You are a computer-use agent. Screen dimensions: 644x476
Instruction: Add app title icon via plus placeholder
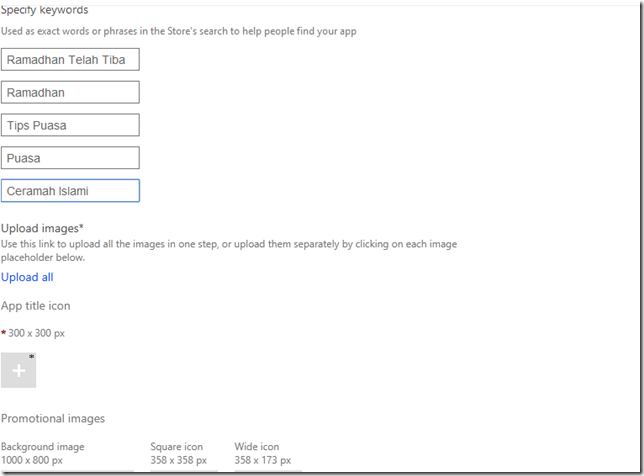18,370
